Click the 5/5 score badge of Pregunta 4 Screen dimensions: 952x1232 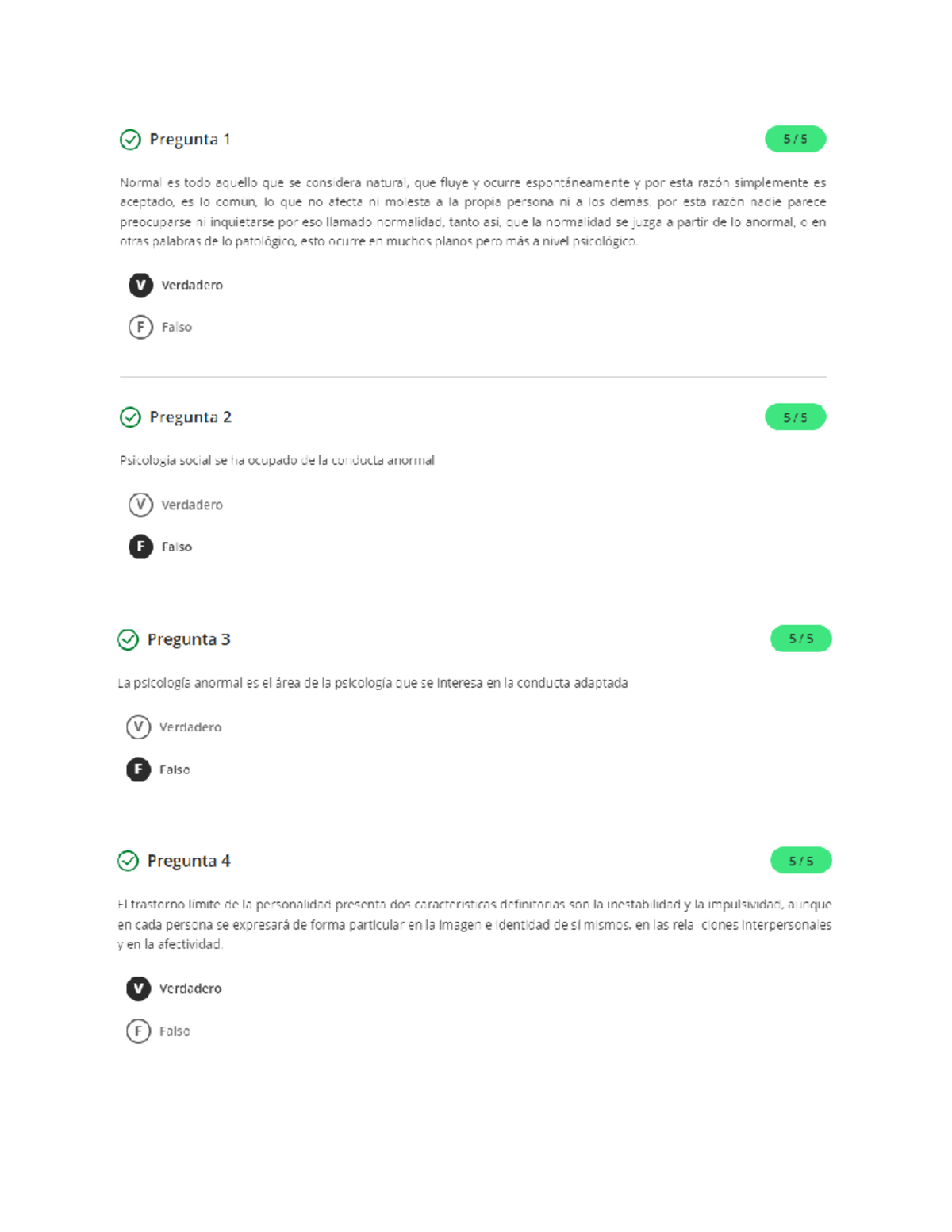pyautogui.click(x=800, y=861)
